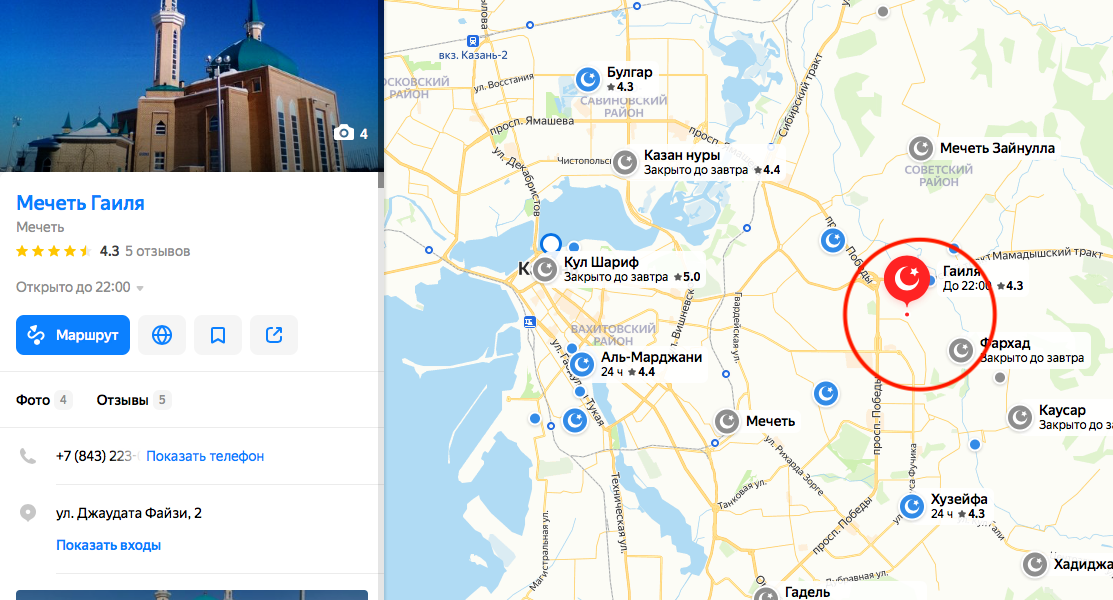Click Показать входы link
Viewport: 1113px width, 600px height.
point(109,545)
